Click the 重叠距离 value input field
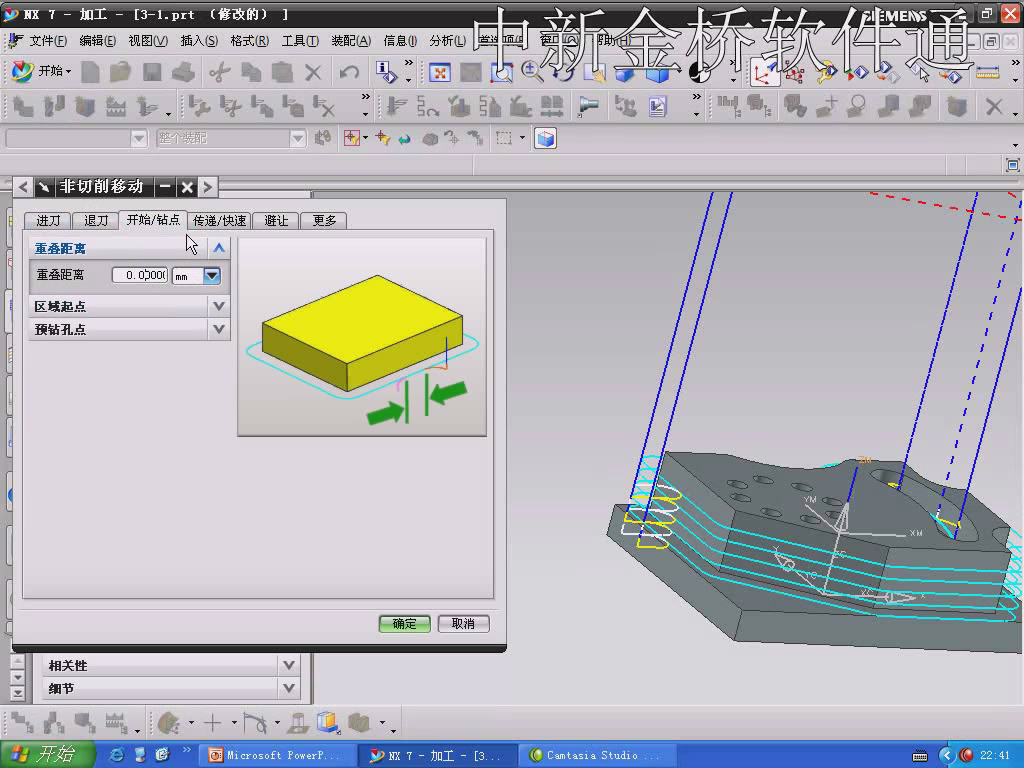Image resolution: width=1024 pixels, height=768 pixels. pyautogui.click(x=139, y=276)
